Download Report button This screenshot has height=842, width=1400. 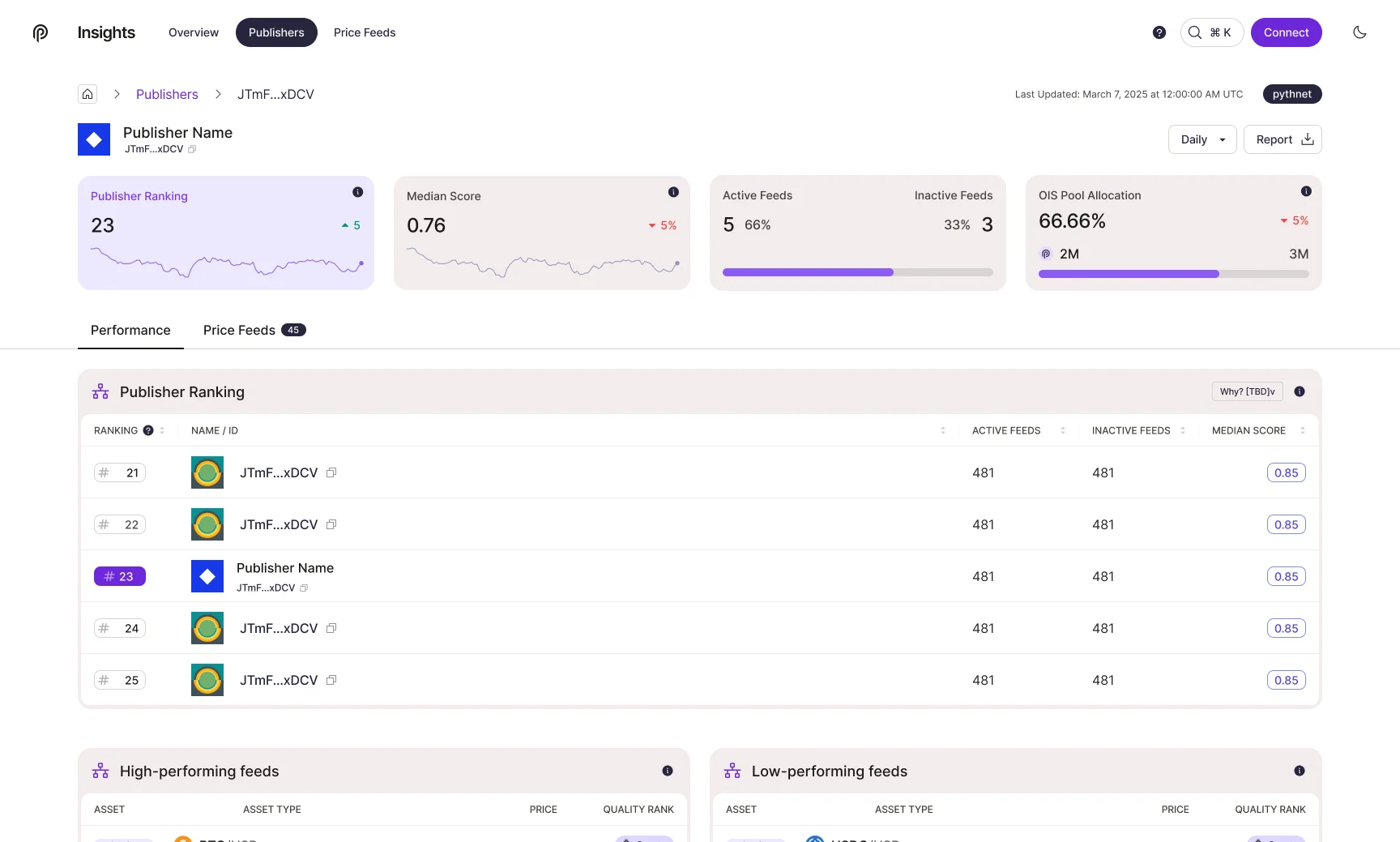coord(1283,139)
